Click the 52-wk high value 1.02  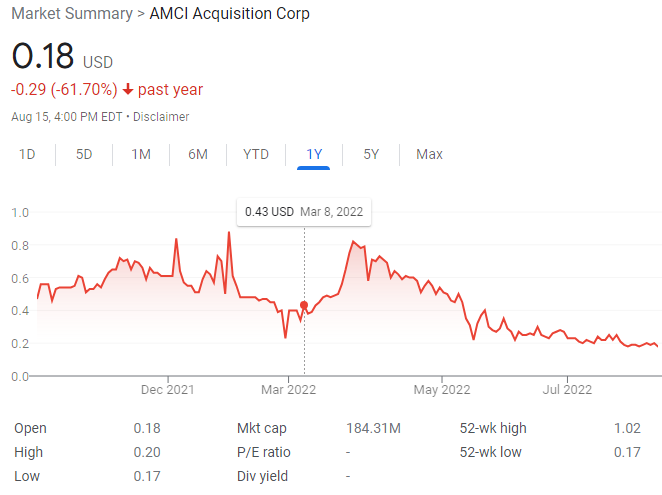click(x=627, y=428)
